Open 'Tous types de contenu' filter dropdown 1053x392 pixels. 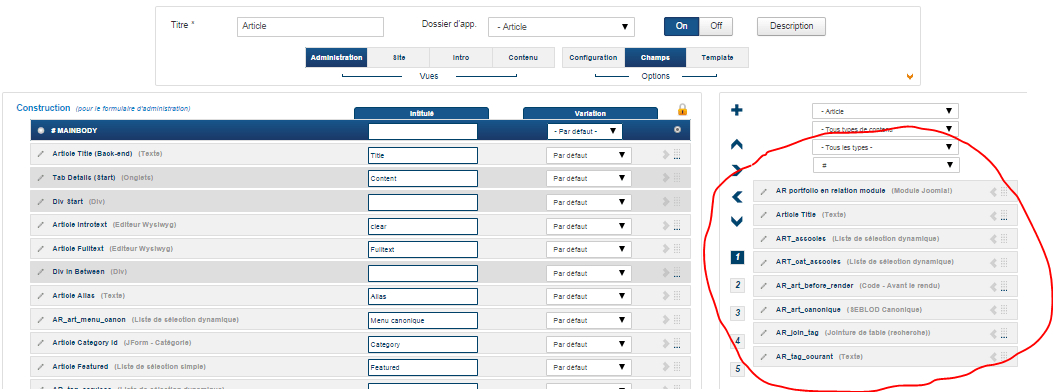tap(885, 129)
